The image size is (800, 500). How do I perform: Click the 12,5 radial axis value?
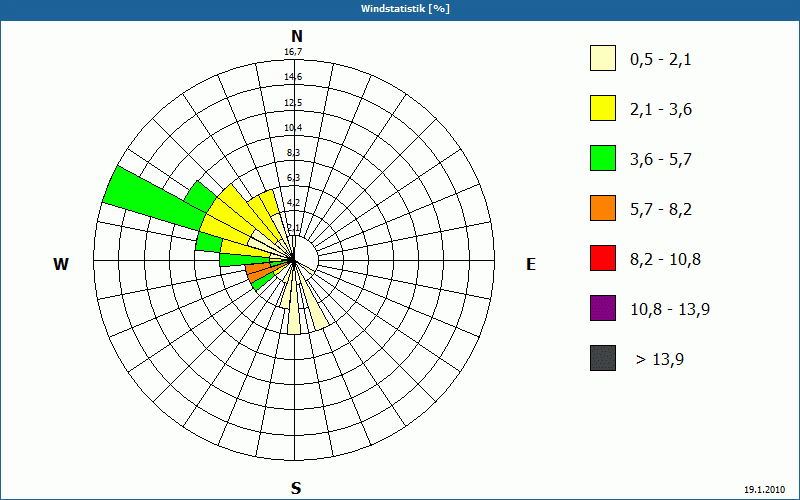coord(293,103)
